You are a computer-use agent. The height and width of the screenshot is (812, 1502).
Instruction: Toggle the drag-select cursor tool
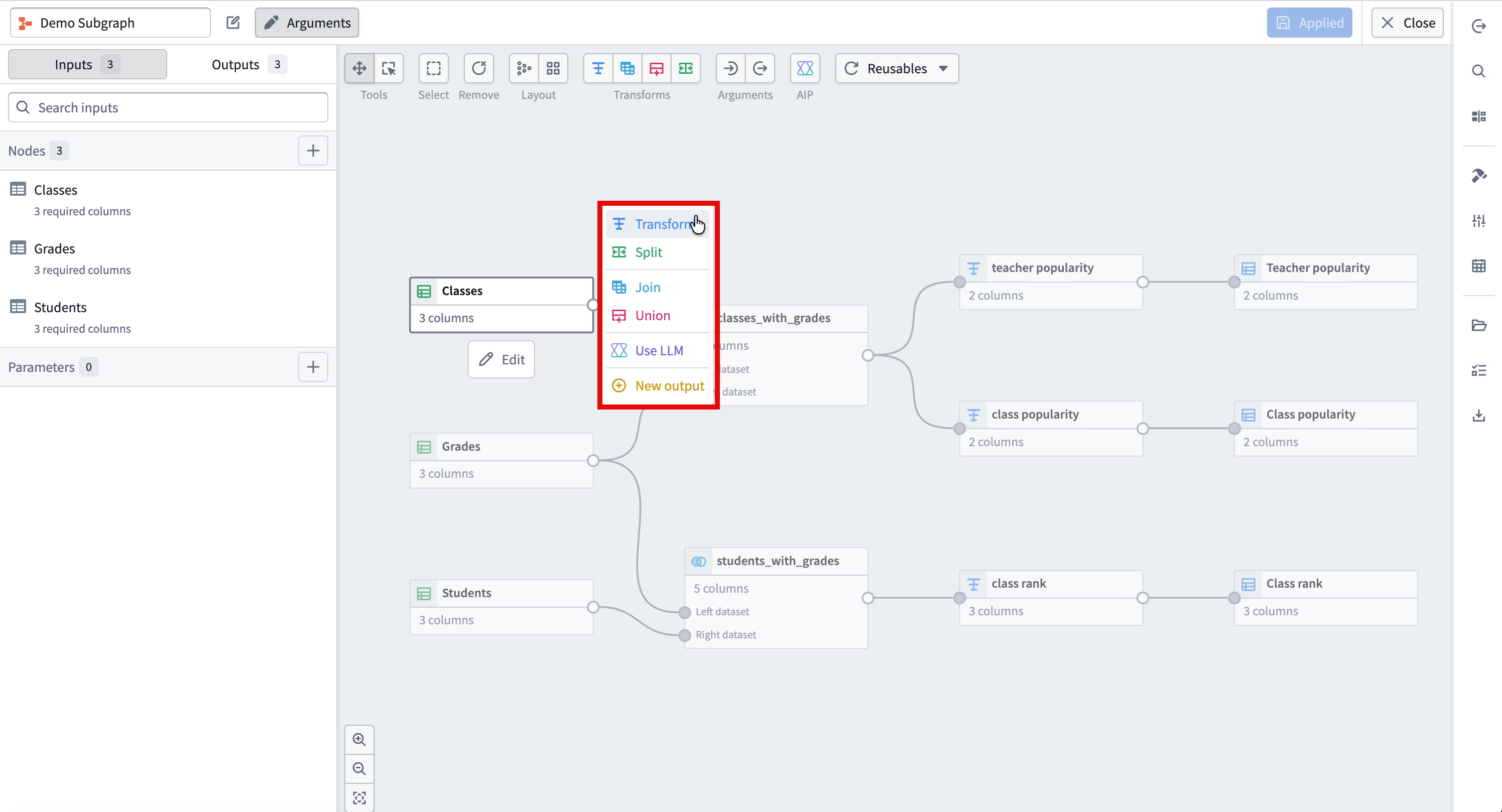click(x=389, y=69)
